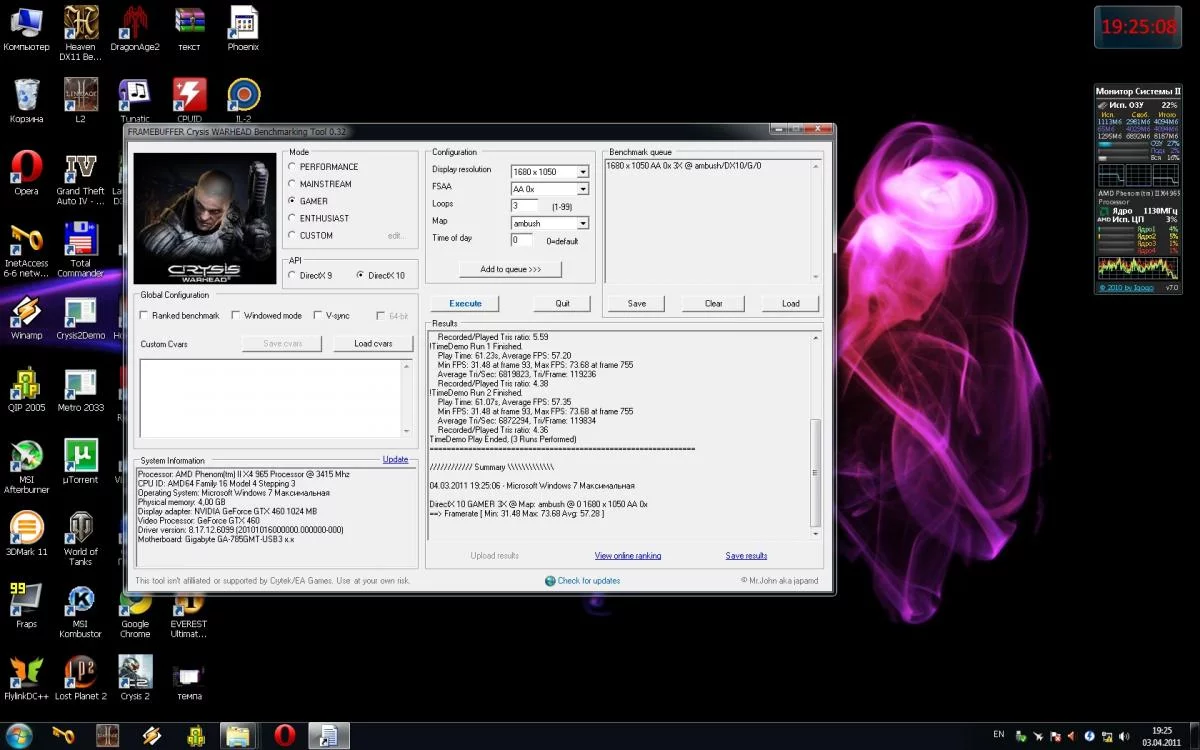
Task: Enable the Windowed mode checkbox
Action: (x=235, y=315)
